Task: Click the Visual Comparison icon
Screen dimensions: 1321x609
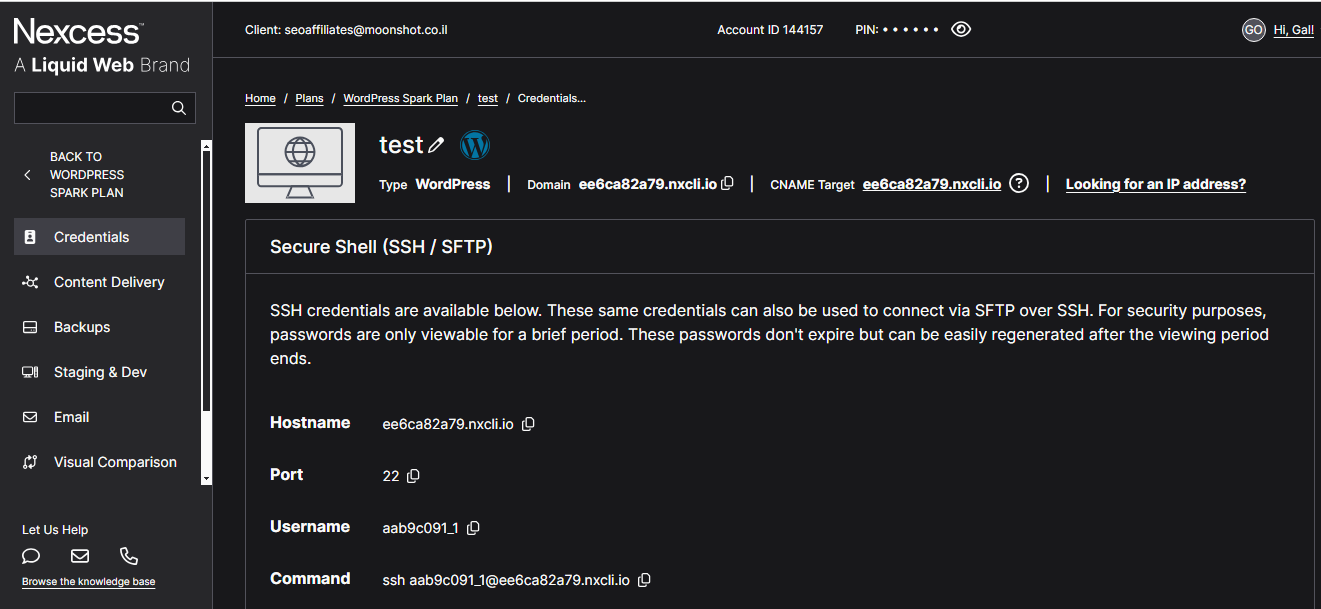Action: click(30, 462)
